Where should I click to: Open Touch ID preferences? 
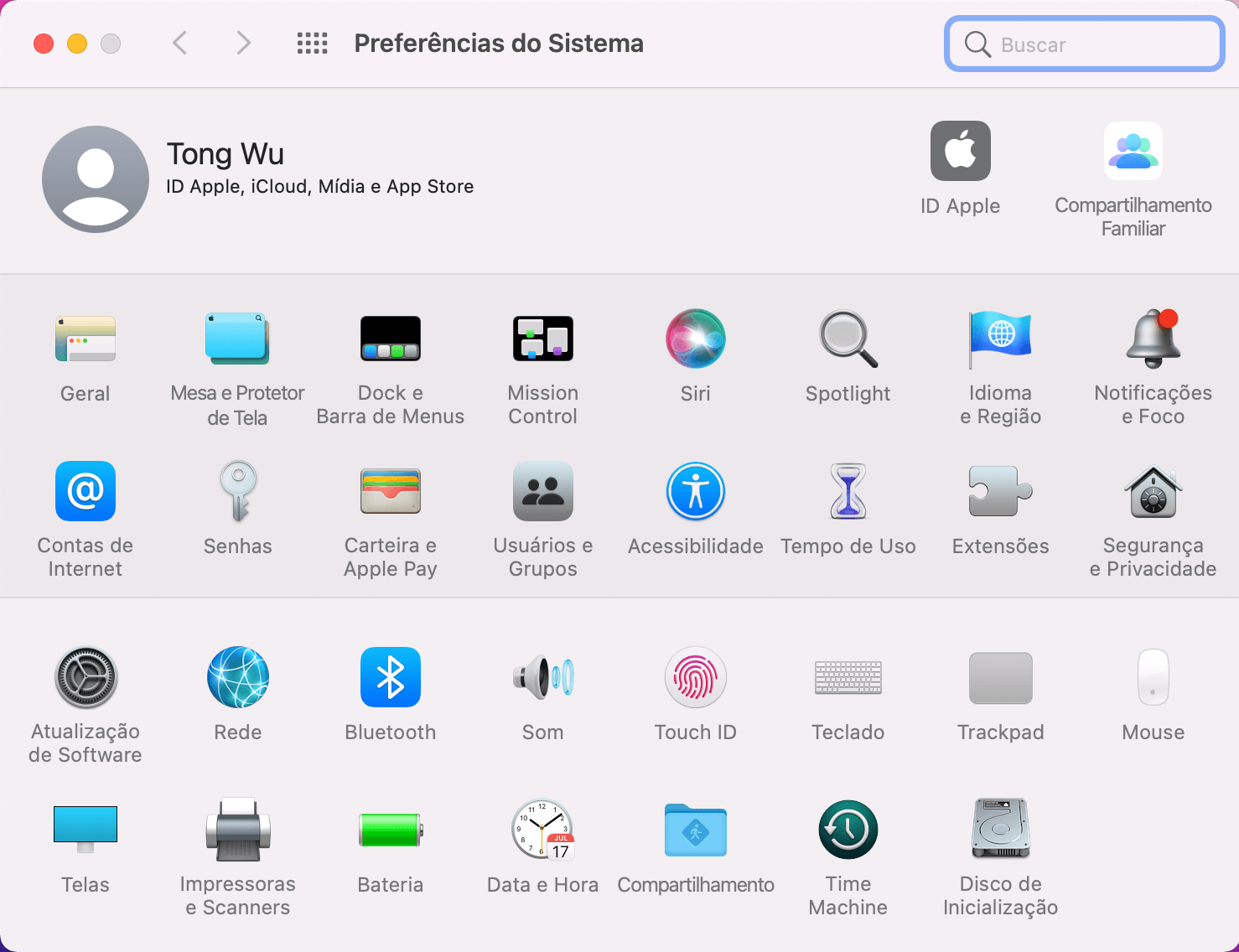click(695, 678)
